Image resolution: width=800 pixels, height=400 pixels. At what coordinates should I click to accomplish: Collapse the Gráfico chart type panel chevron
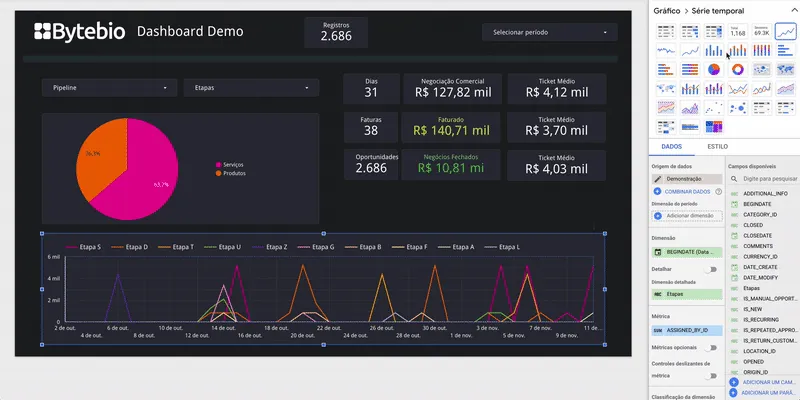[795, 10]
